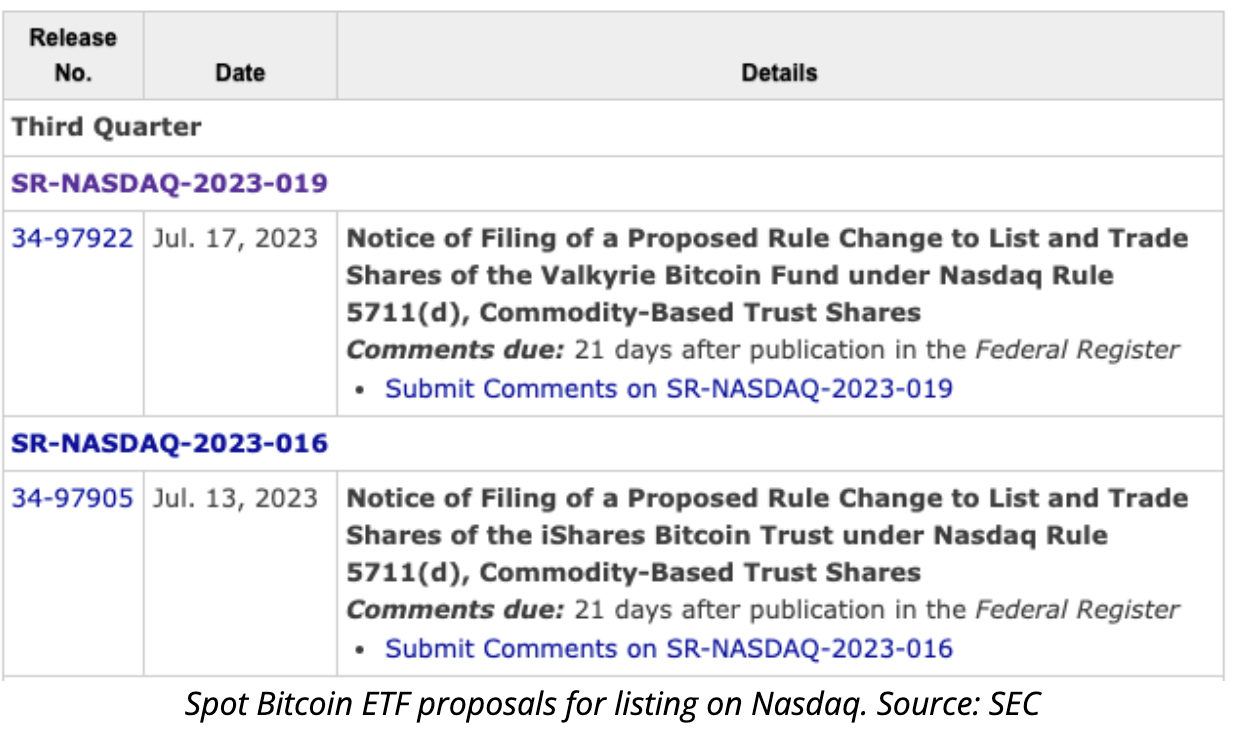Click the Date column header

[240, 73]
